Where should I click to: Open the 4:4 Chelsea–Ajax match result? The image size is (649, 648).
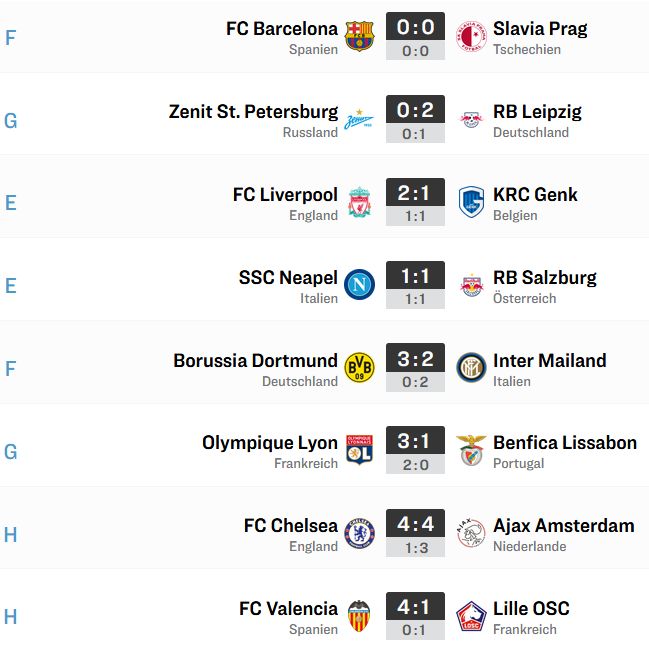pos(416,533)
